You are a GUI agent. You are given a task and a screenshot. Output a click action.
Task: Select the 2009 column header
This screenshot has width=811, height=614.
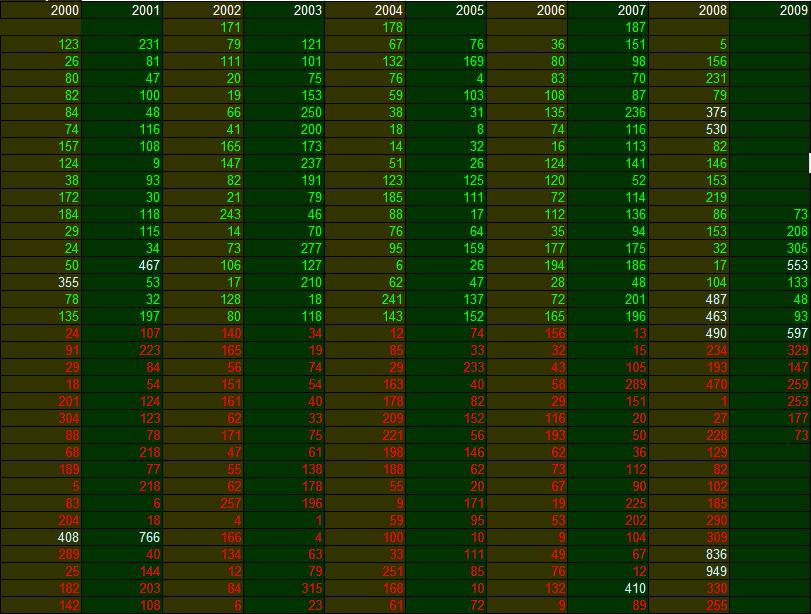(770, 10)
